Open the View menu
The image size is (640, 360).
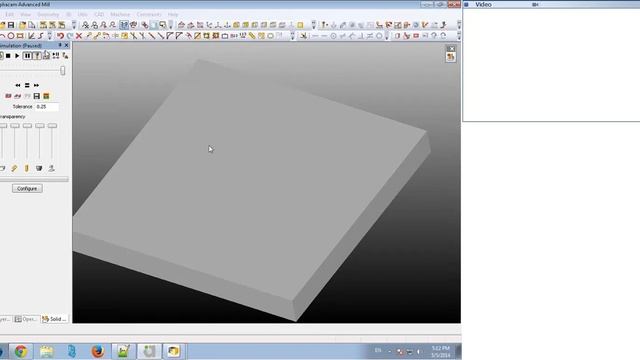[25, 14]
